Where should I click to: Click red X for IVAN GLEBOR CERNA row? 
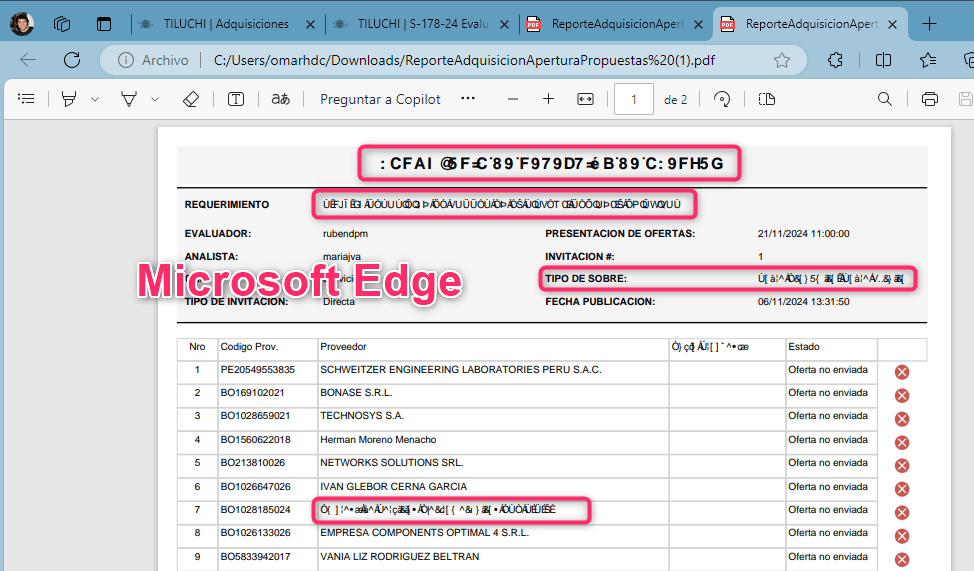[x=902, y=489]
